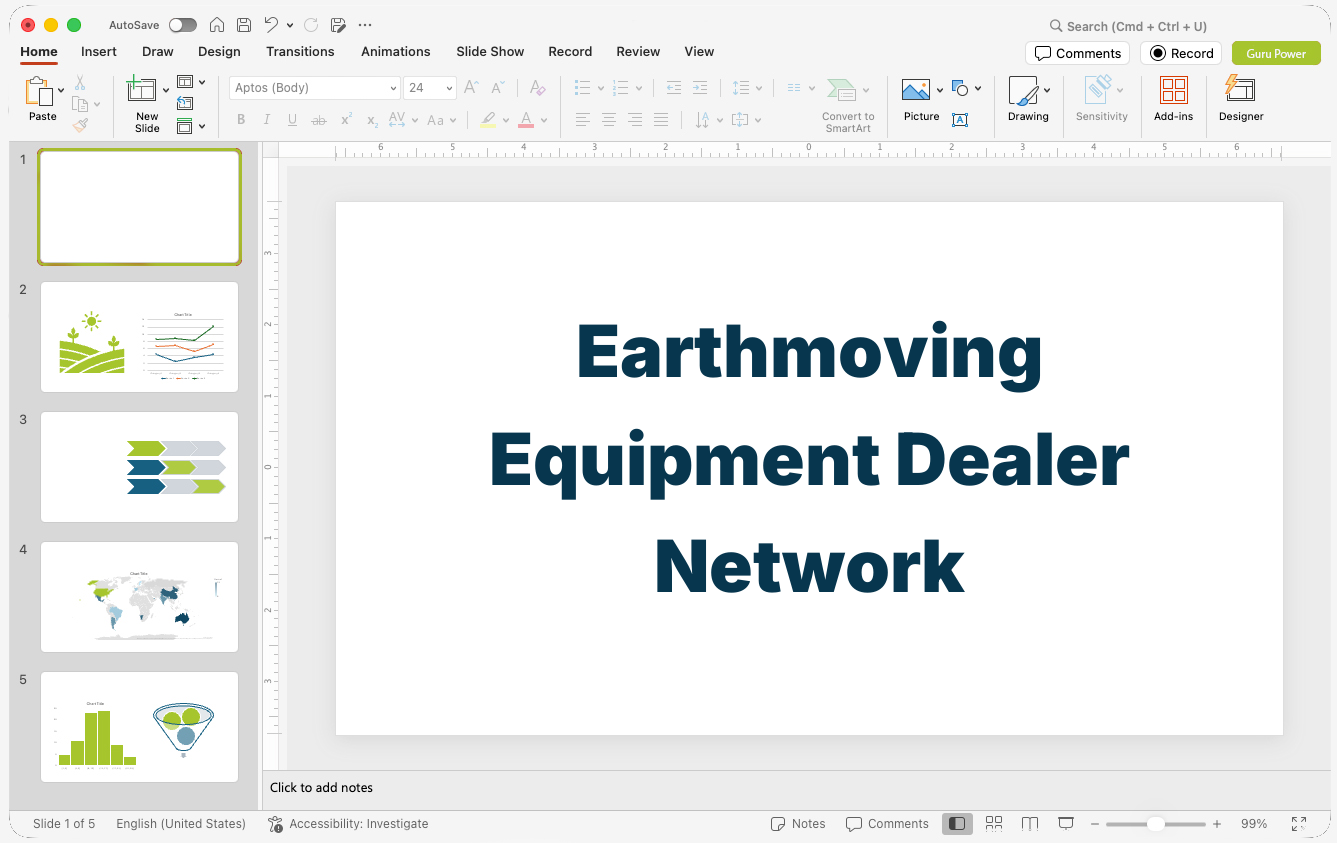The image size is (1337, 843).
Task: Toggle the AutoSave switch
Action: point(182,25)
